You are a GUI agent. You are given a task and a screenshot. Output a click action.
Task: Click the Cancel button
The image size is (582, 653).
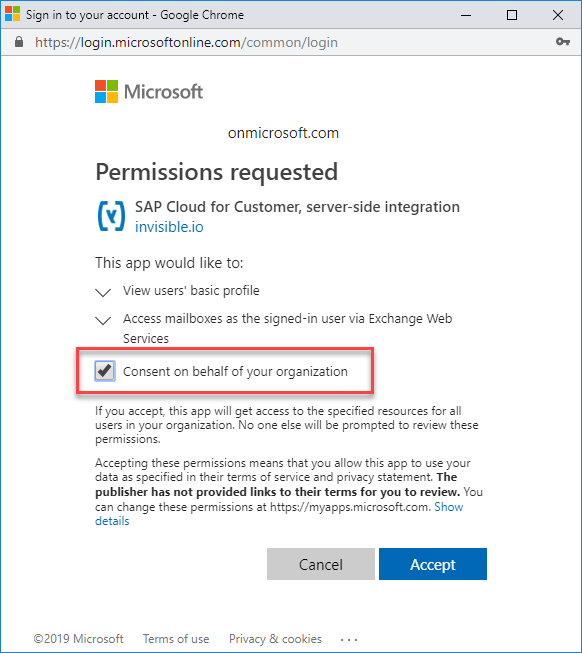321,564
